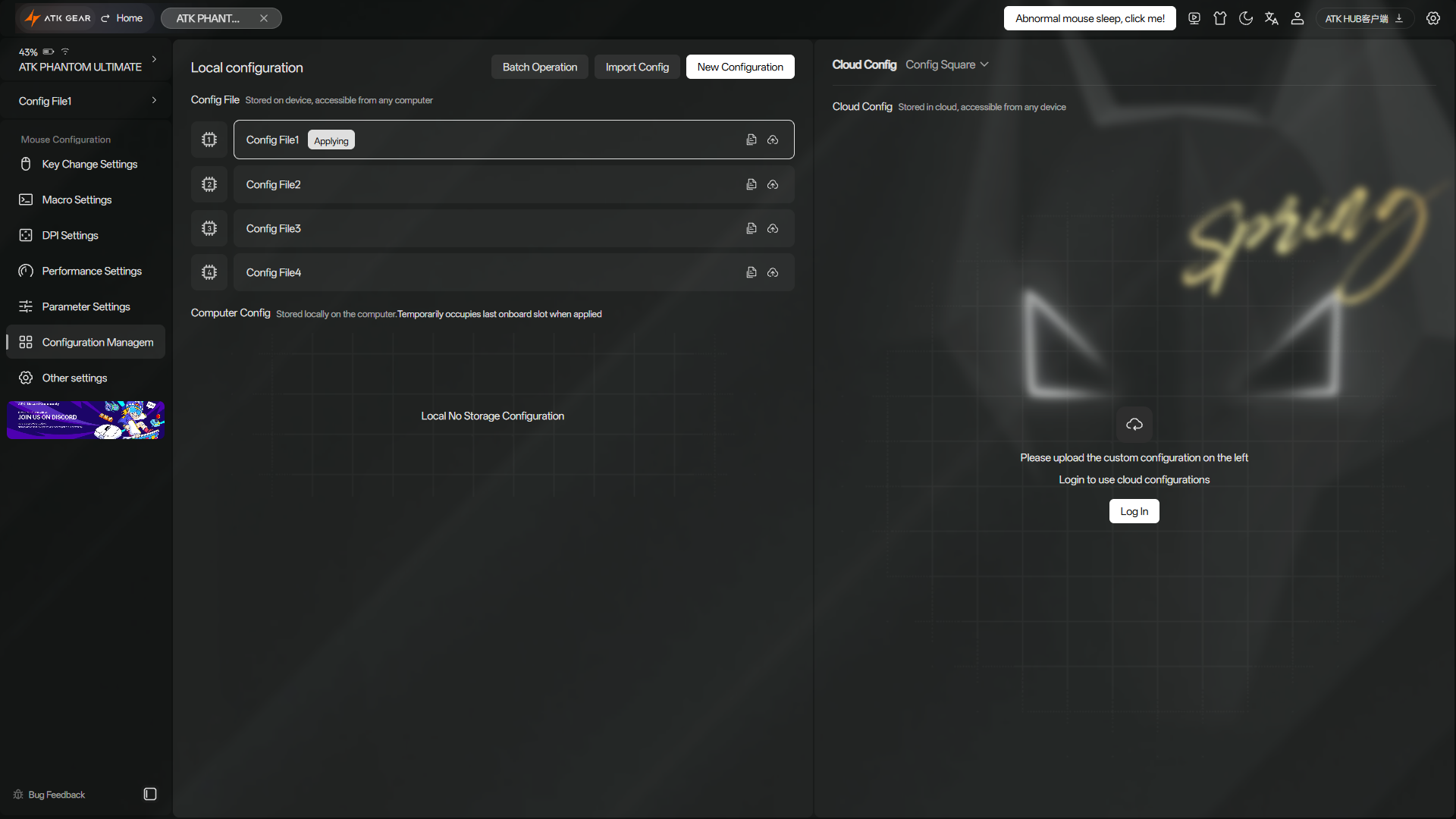Image resolution: width=1456 pixels, height=819 pixels.
Task: Open Key Change Settings
Action: pos(86,164)
